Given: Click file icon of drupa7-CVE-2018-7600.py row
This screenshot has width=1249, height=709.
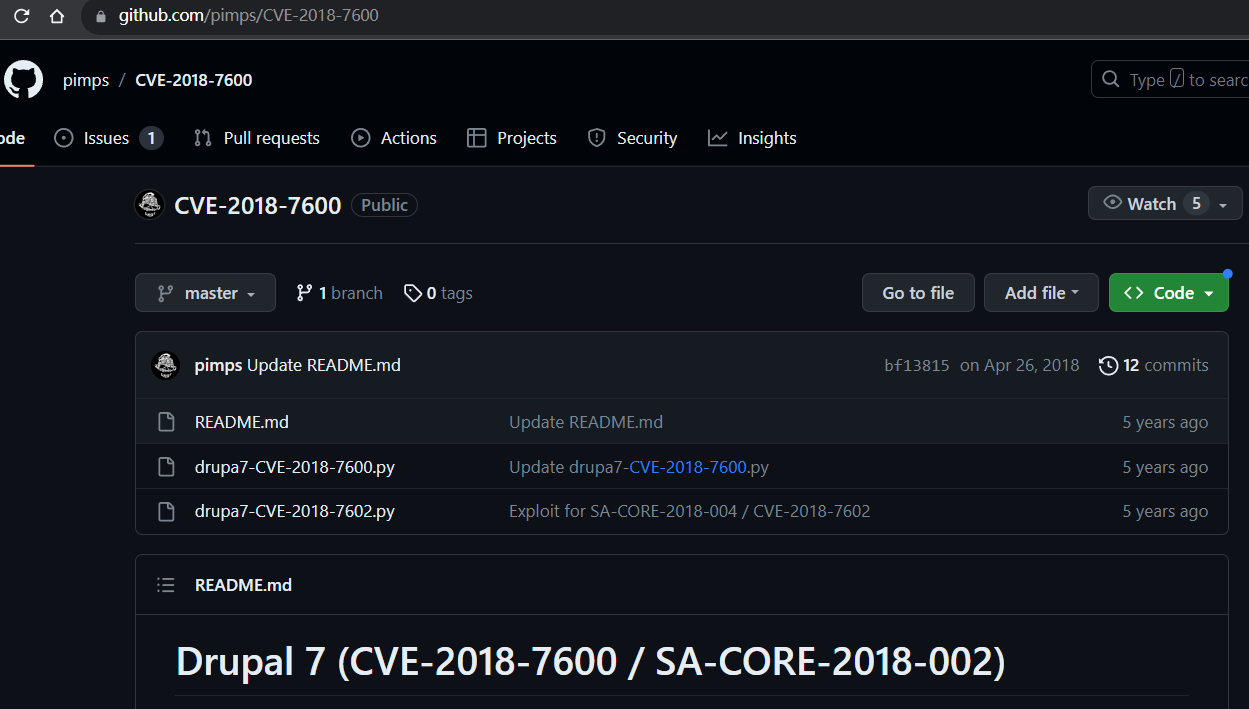Looking at the screenshot, I should tap(167, 467).
